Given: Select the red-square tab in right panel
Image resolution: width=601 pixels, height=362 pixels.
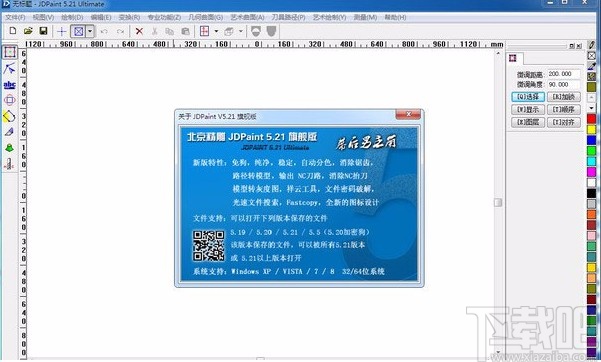Looking at the screenshot, I should tap(513, 58).
